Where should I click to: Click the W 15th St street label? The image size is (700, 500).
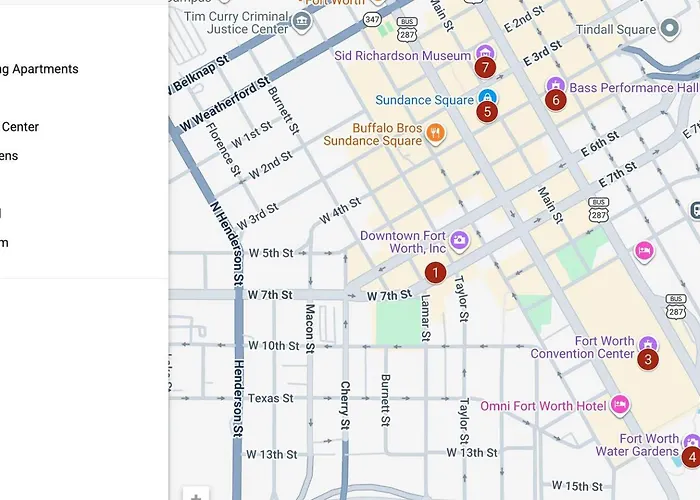[x=577, y=486]
